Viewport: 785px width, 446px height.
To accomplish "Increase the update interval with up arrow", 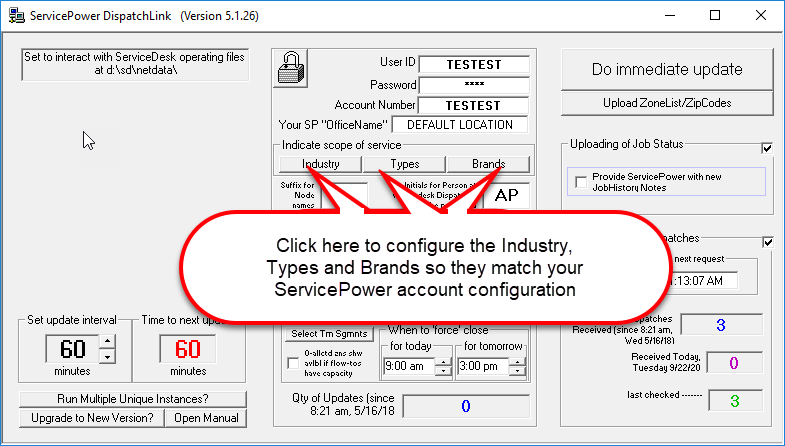I will pos(109,343).
